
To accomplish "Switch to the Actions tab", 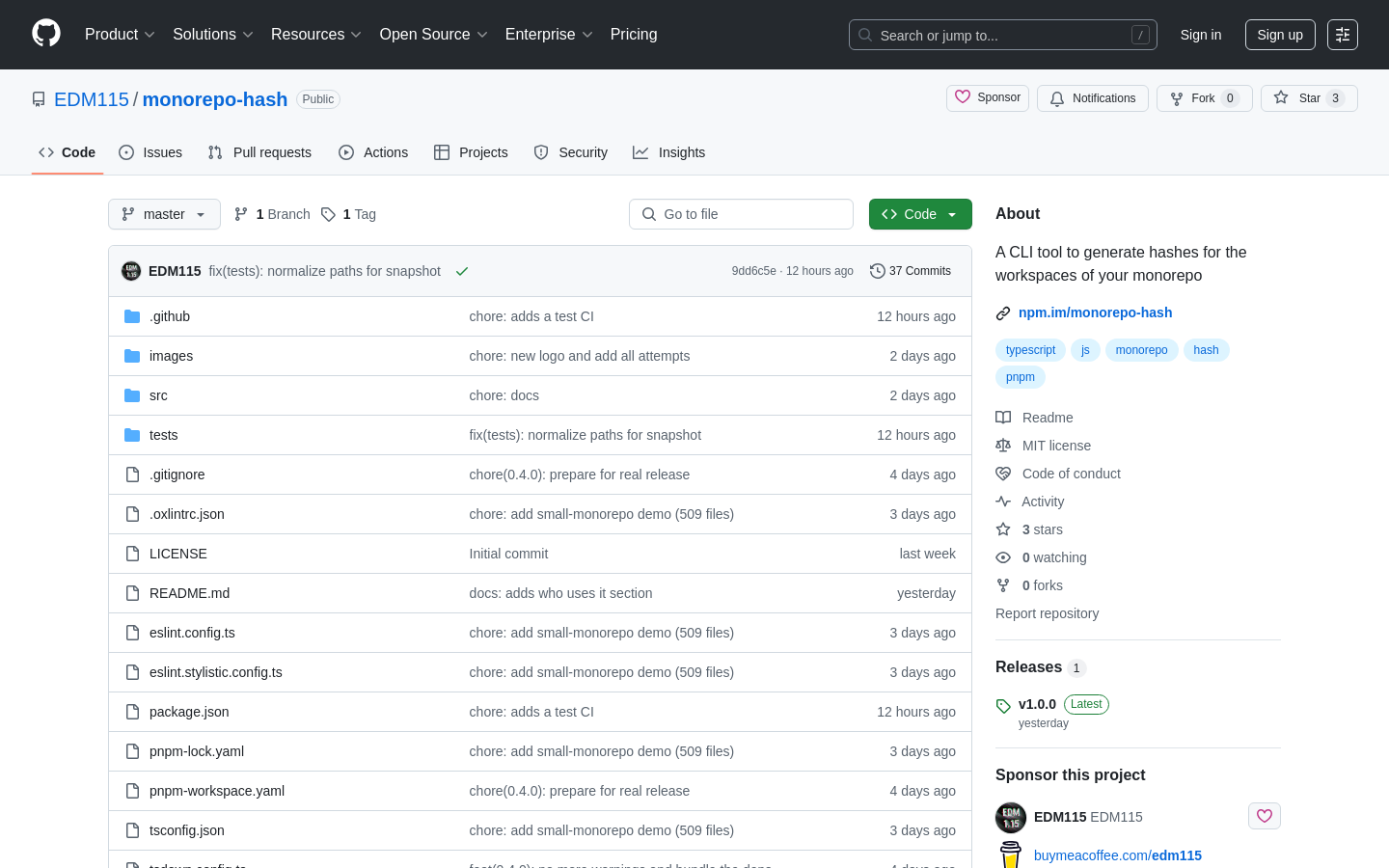I will [373, 152].
